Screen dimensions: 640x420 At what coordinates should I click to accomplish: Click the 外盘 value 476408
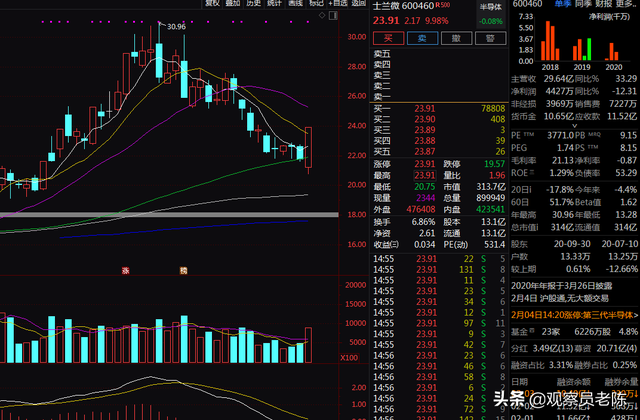421,210
